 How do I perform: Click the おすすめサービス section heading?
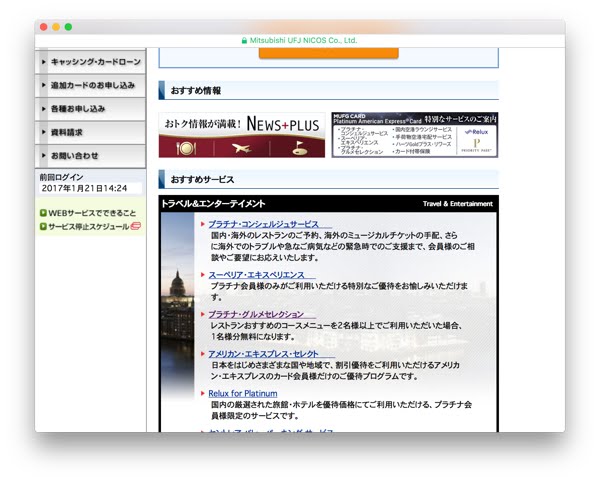tap(202, 179)
